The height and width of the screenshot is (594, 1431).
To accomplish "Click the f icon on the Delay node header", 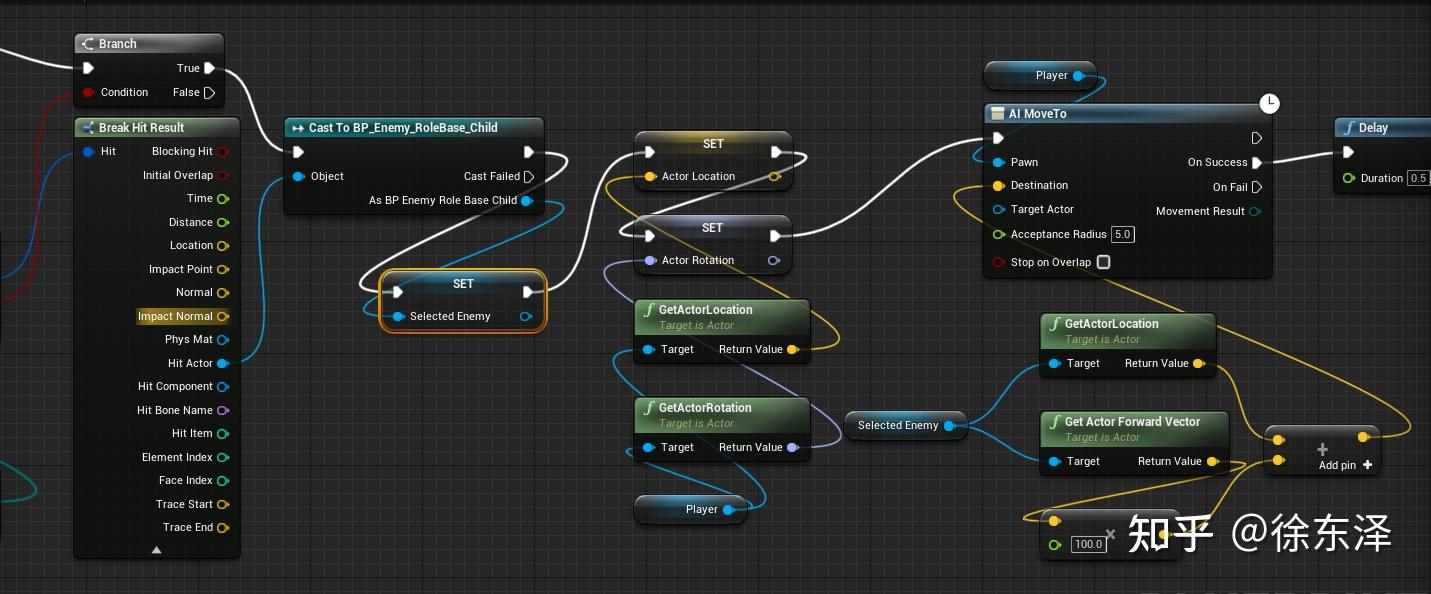I will point(1351,127).
